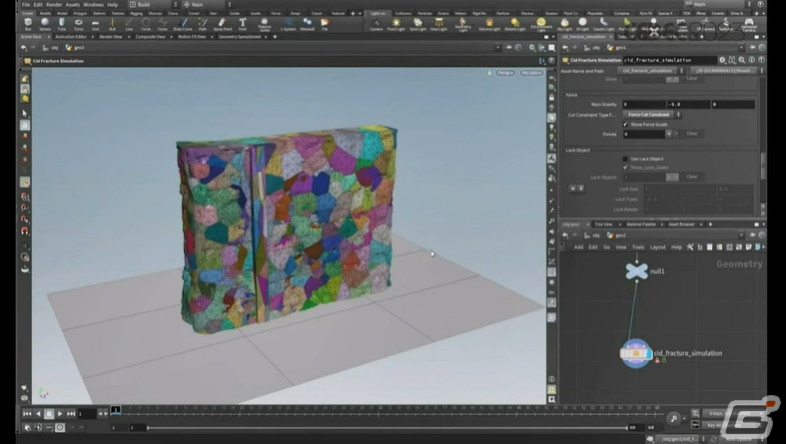Click the parameter pane vertical scrollbar
Screen dimensions: 786x444
point(763,165)
